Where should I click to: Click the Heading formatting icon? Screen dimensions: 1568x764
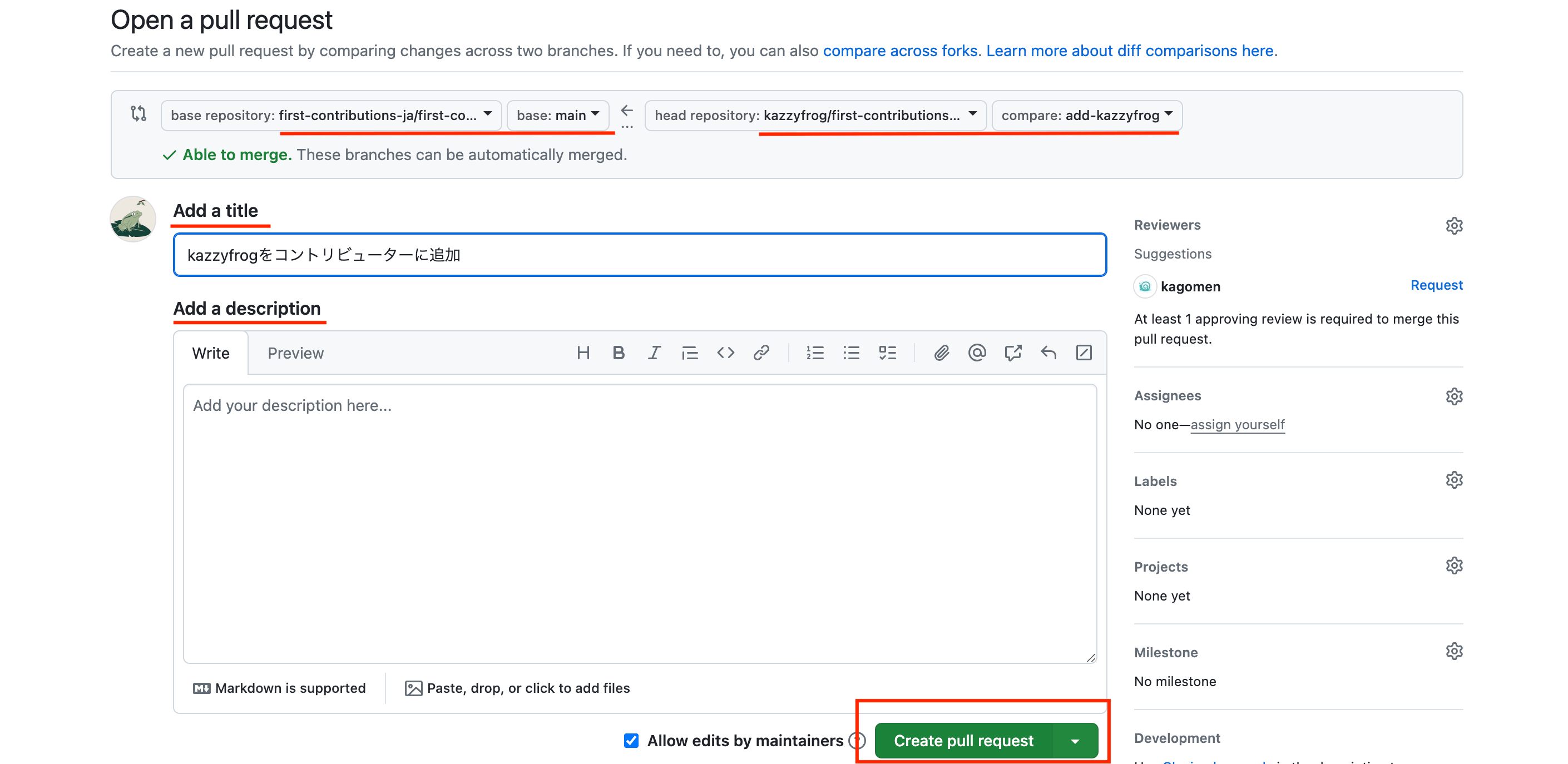(582, 353)
